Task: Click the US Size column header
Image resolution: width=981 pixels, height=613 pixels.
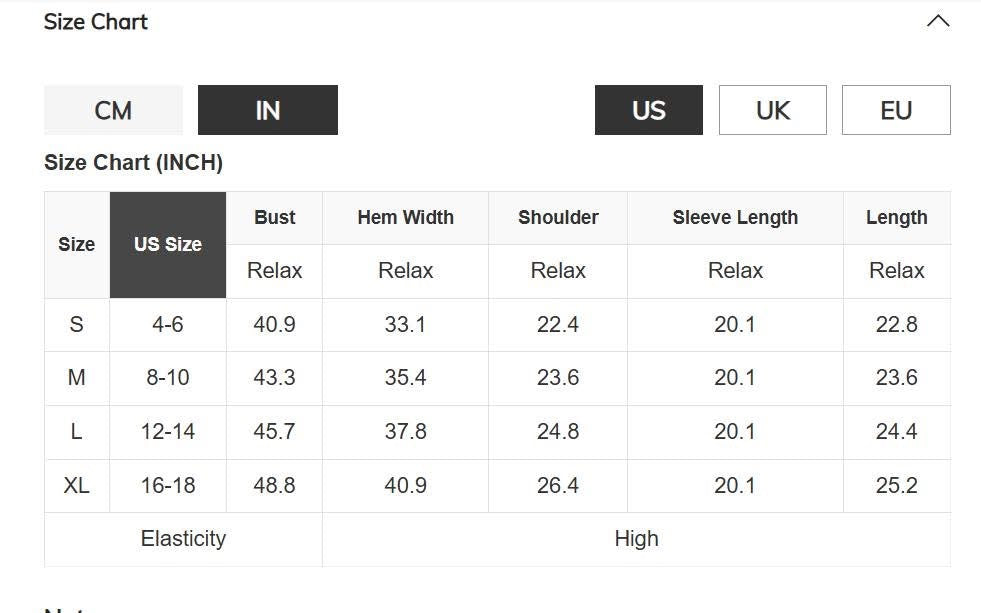Action: click(168, 244)
